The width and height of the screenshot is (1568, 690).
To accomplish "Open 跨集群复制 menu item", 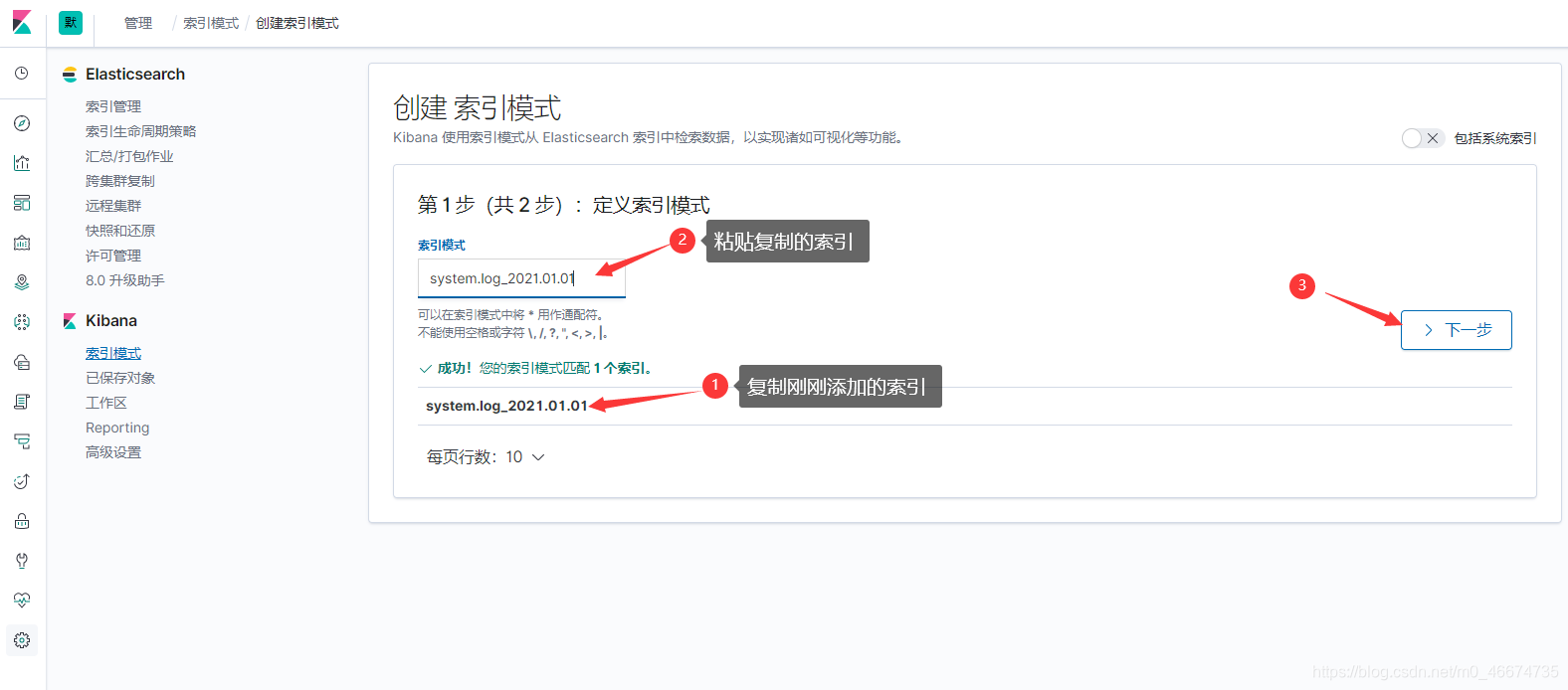I will 120,181.
